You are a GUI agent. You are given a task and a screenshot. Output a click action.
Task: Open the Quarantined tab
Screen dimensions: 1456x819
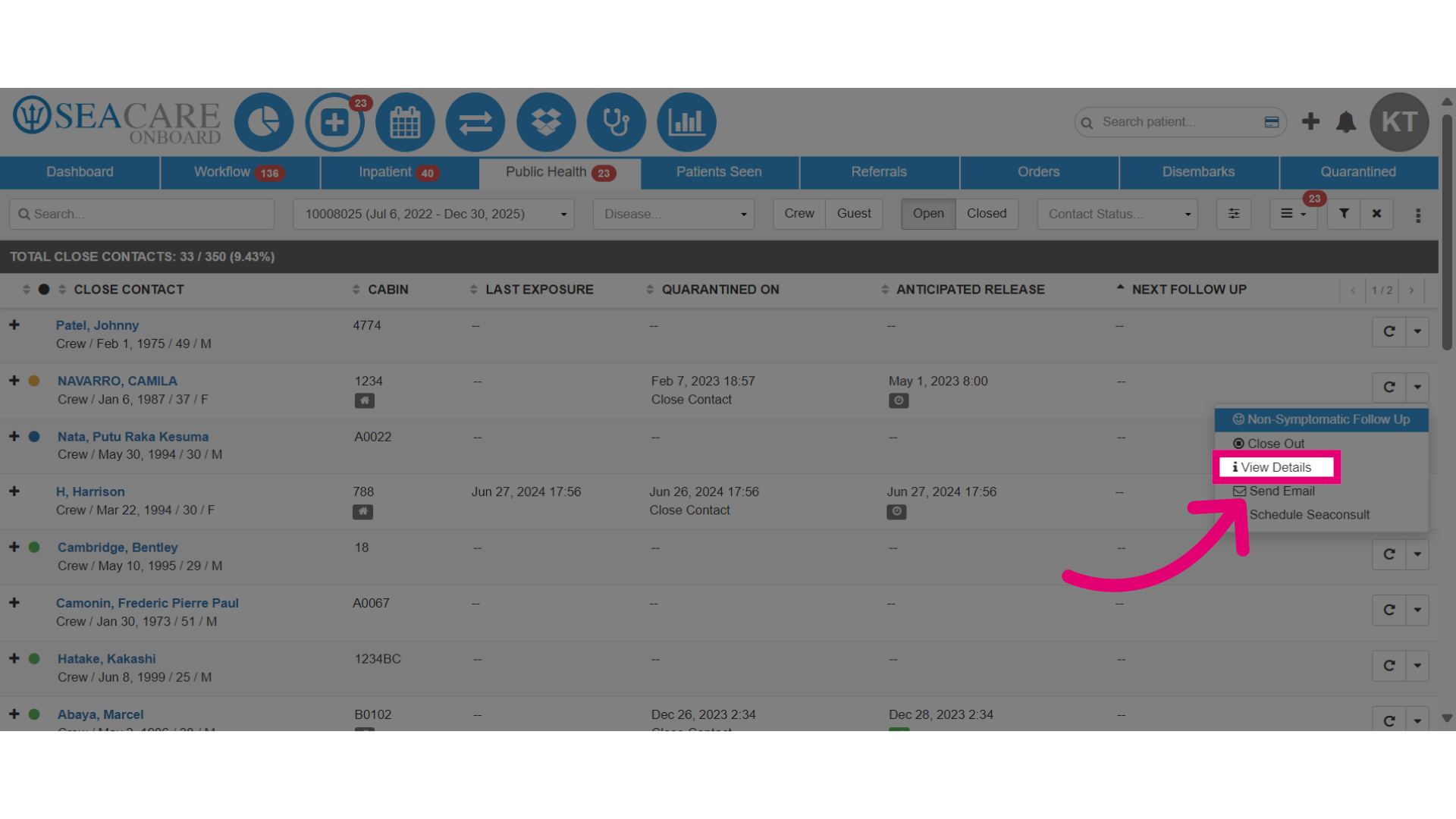pos(1358,172)
